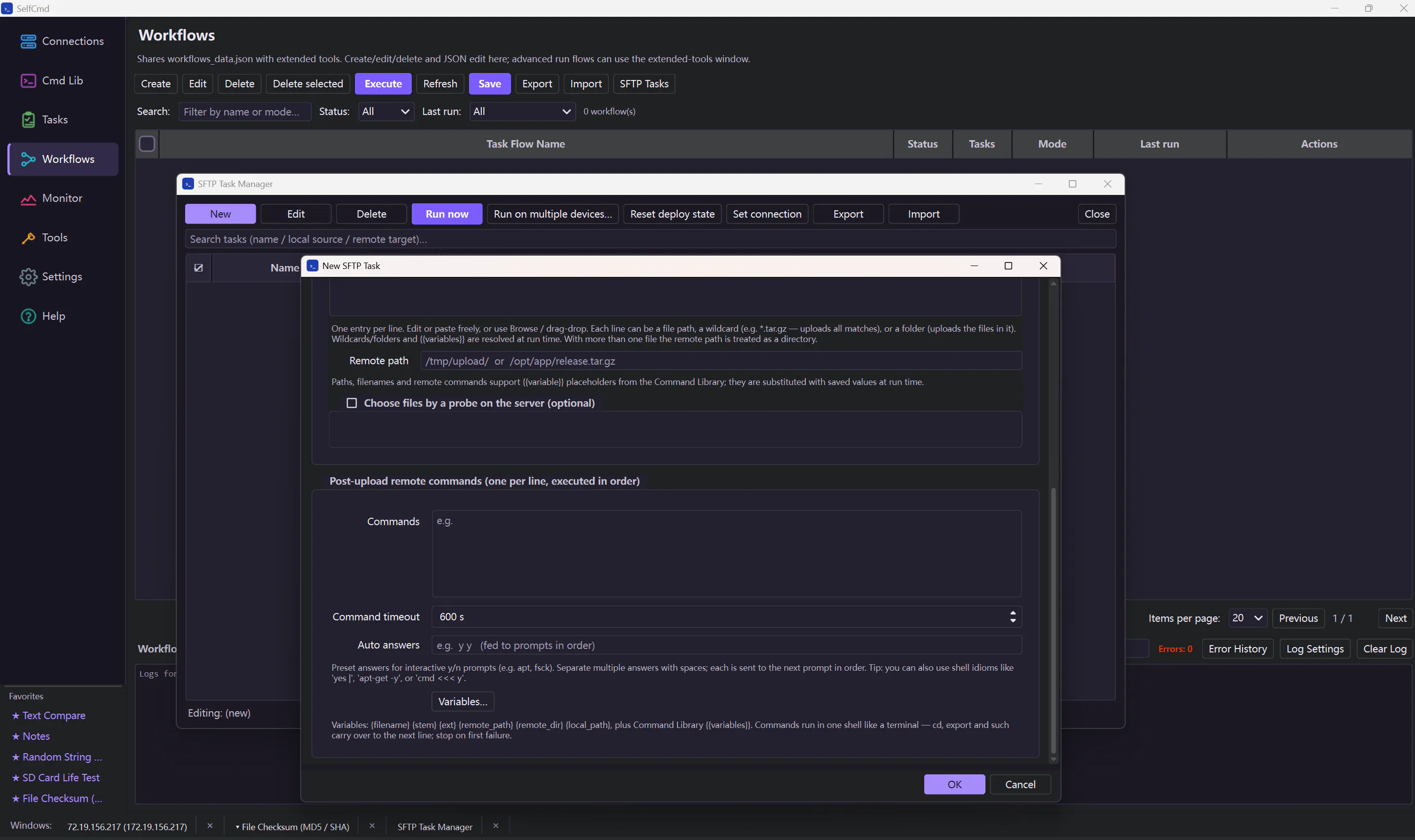The height and width of the screenshot is (840, 1415).
Task: Open the Last run filter dropdown
Action: (x=522, y=112)
